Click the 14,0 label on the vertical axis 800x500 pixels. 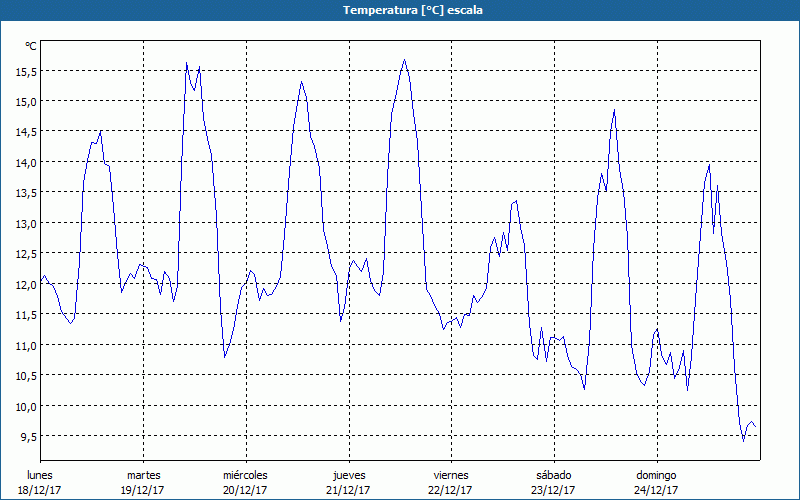click(x=24, y=162)
